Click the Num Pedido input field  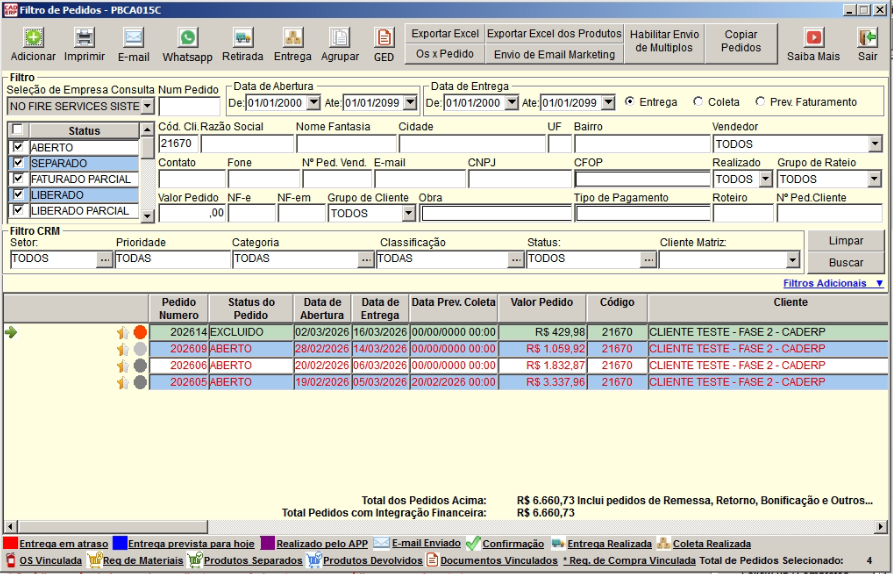pyautogui.click(x=189, y=106)
